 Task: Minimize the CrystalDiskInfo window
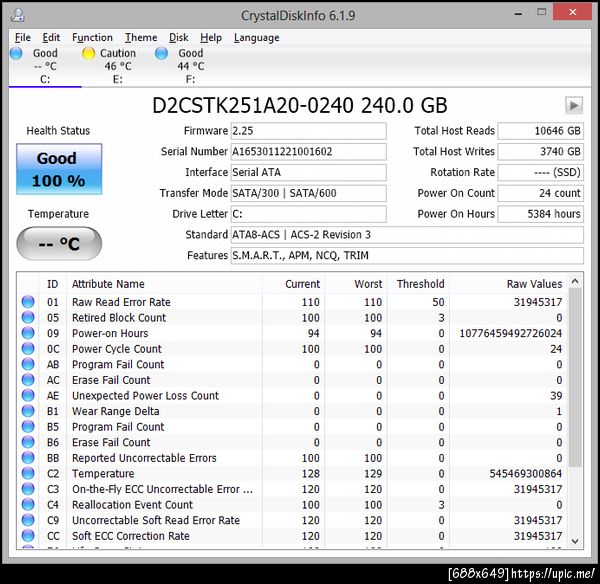[518, 13]
